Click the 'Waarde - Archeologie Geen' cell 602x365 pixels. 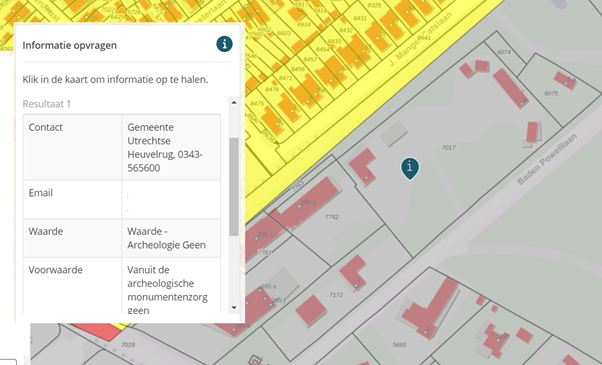[x=171, y=238]
